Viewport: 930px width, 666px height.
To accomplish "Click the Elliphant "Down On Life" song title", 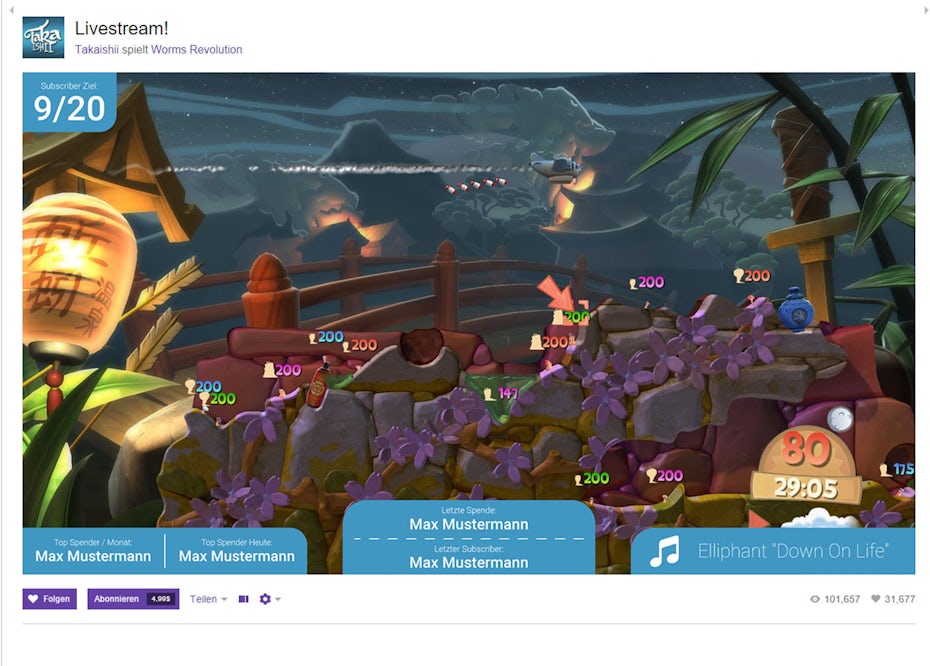I will pyautogui.click(x=793, y=551).
